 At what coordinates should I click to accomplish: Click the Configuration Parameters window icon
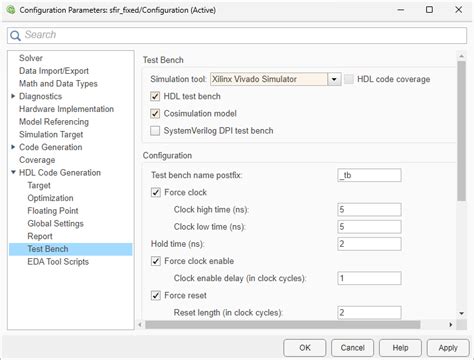click(11, 10)
